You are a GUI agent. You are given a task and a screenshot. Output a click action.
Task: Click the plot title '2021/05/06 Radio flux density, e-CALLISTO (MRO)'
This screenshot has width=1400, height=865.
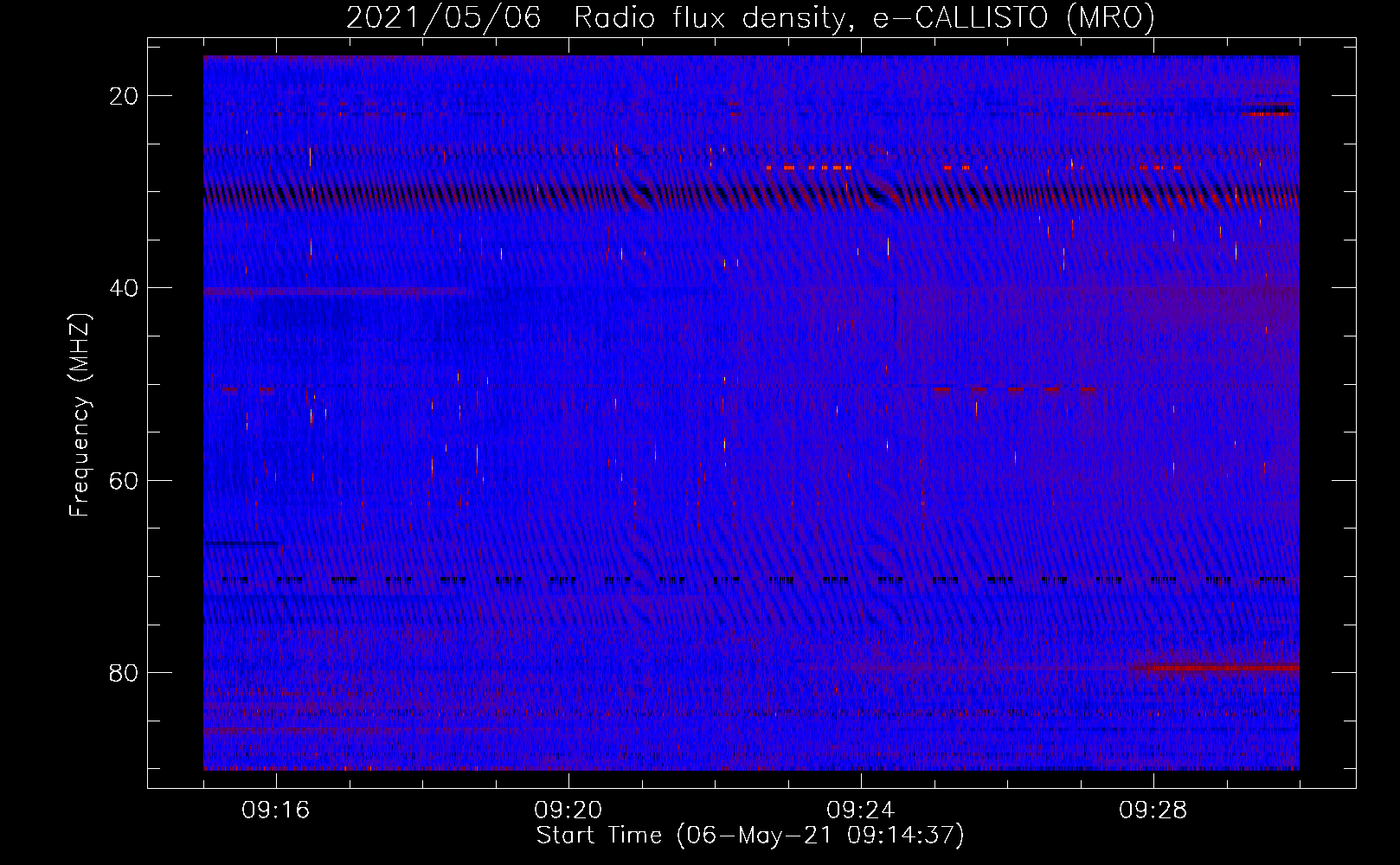[x=750, y=17]
